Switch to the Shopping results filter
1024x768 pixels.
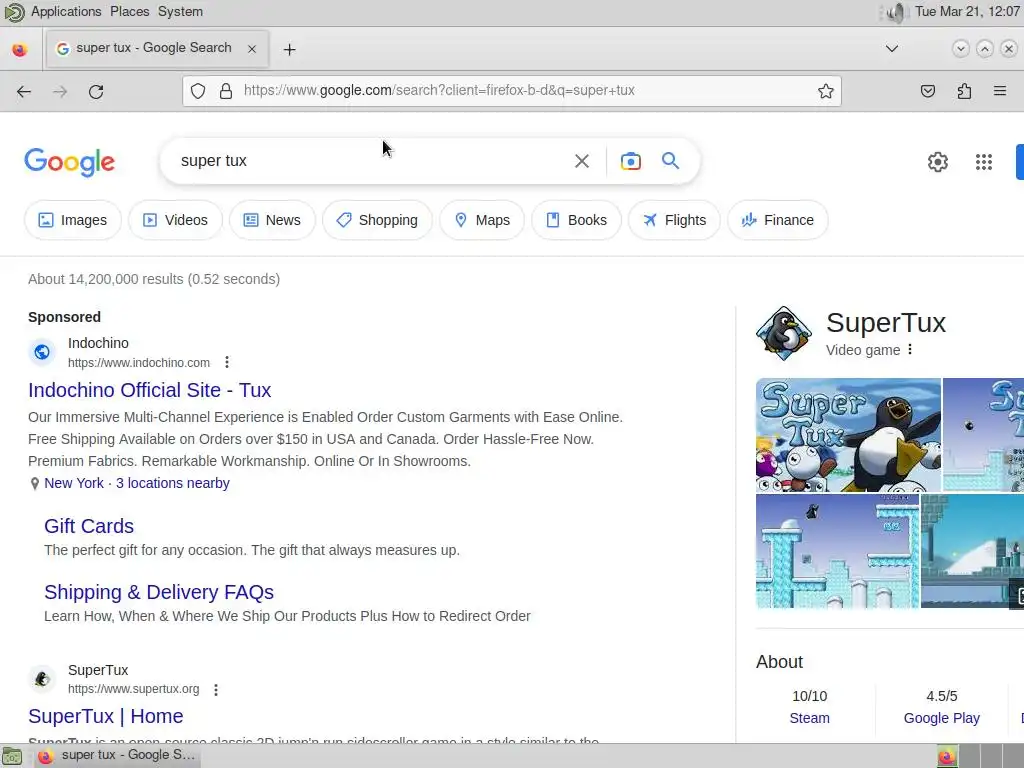pyautogui.click(x=377, y=220)
